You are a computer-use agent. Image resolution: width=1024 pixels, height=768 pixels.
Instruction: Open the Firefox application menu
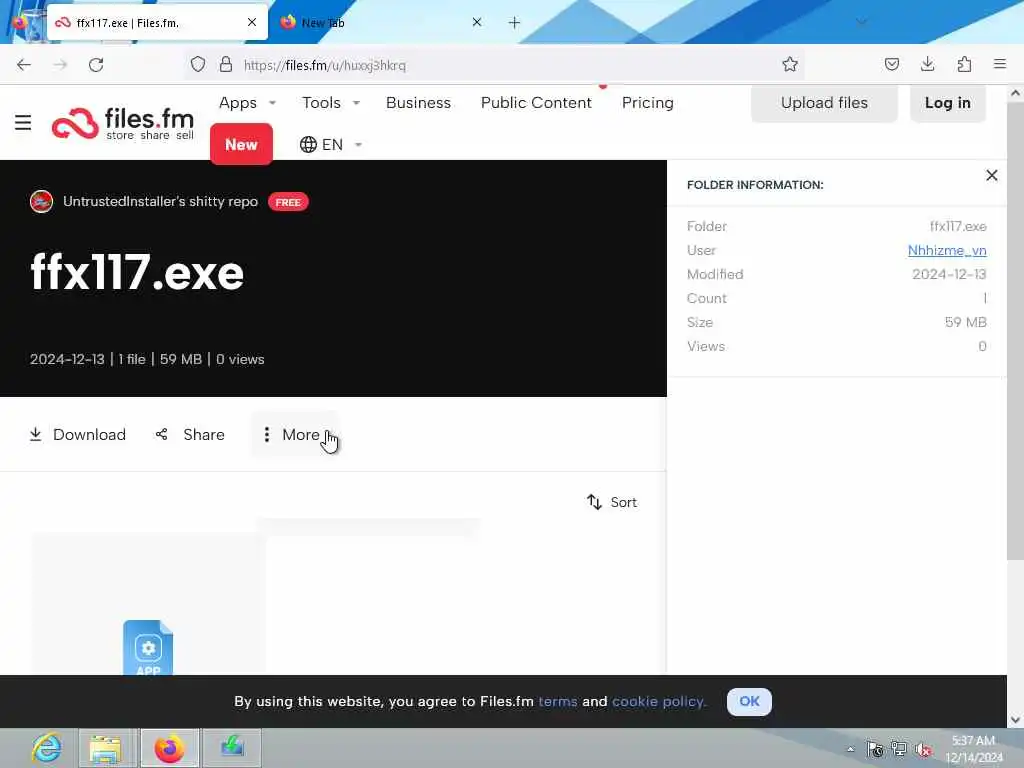pos(1000,64)
